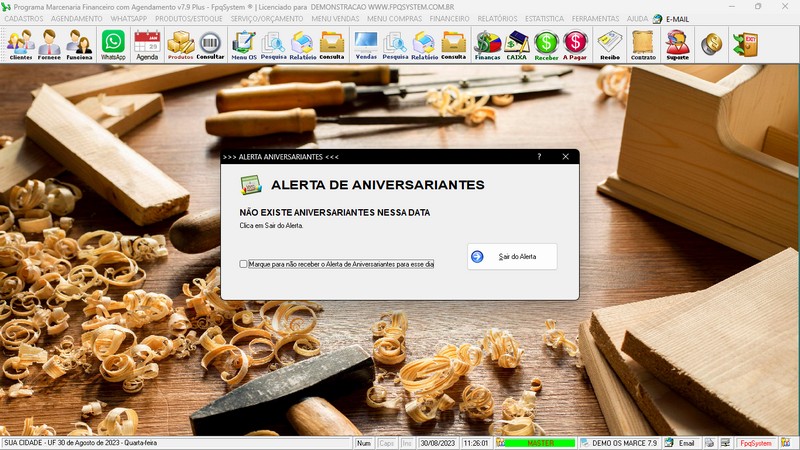800x450 pixels.
Task: Open the Suporte headset icon
Action: click(678, 44)
